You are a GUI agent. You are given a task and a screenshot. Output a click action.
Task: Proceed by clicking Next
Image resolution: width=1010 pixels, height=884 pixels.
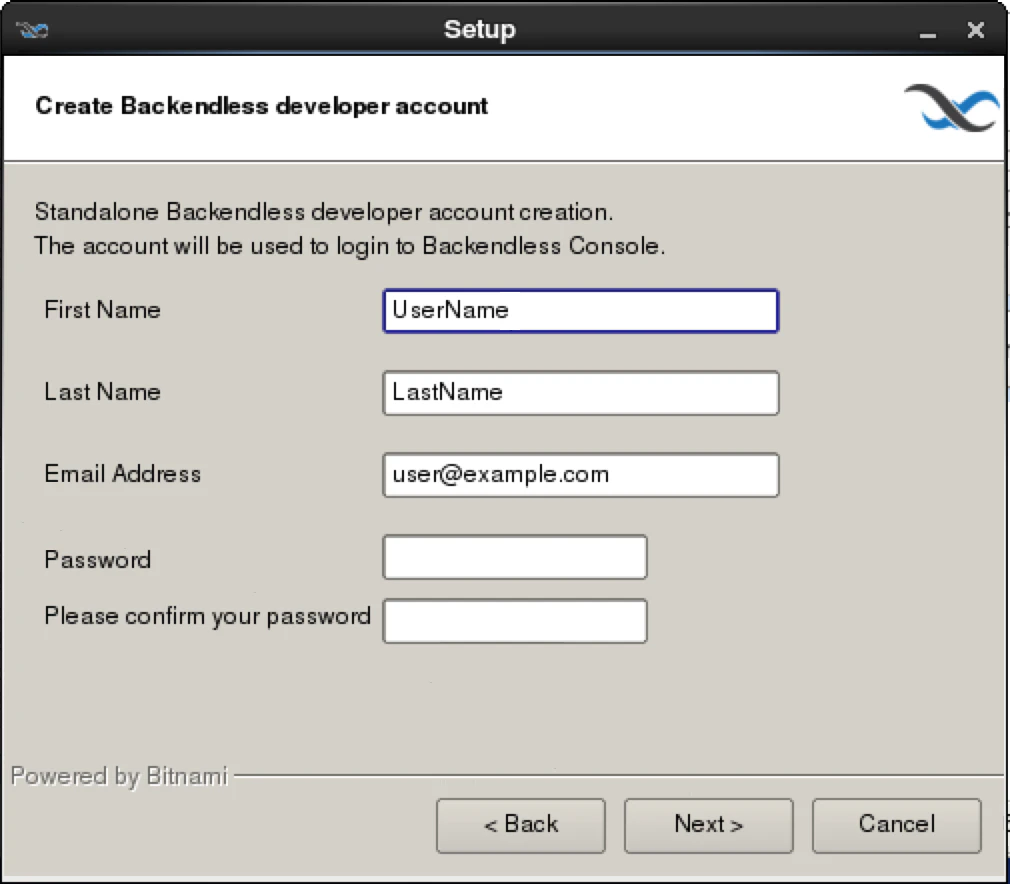(x=709, y=825)
